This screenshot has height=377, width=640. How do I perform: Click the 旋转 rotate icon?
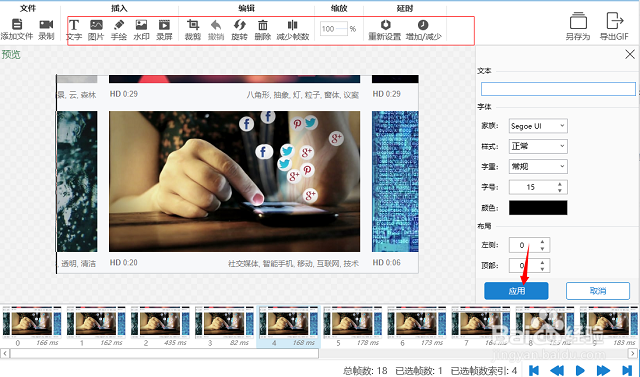(240, 25)
